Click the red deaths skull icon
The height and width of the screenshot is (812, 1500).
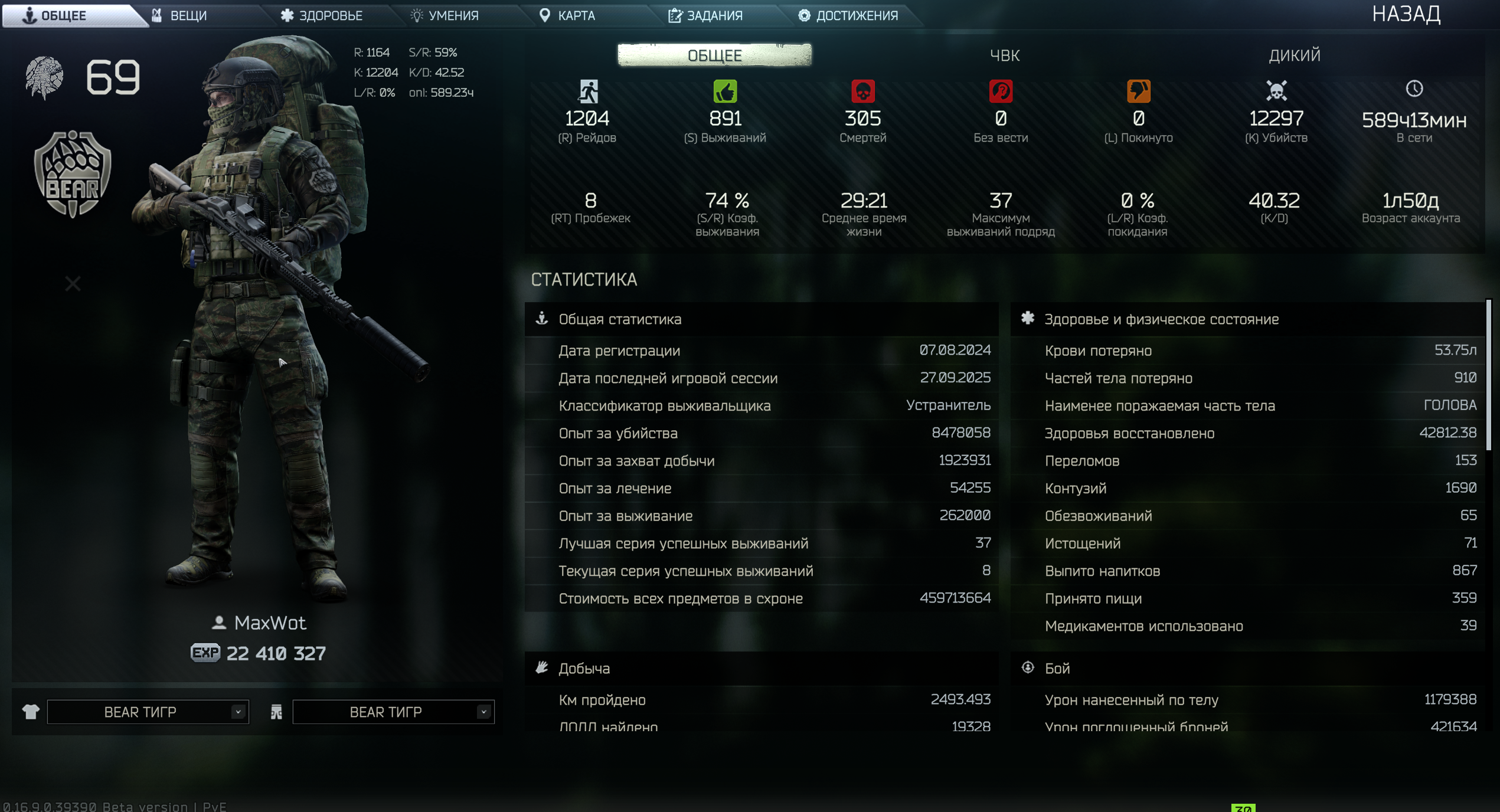pos(862,91)
